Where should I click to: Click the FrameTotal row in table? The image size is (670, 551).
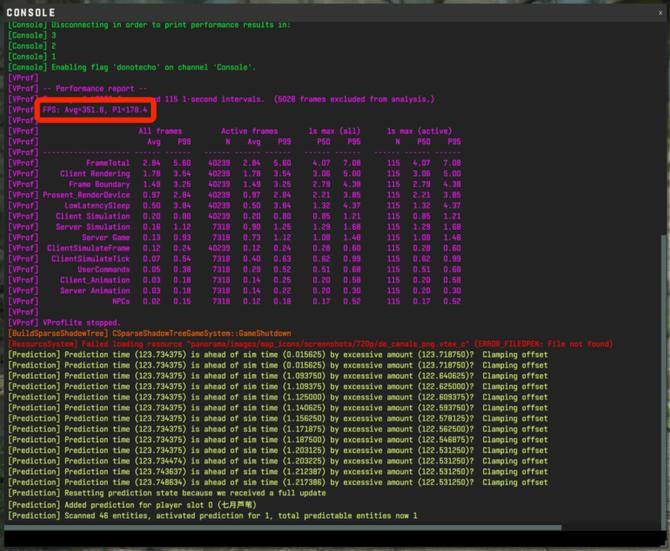(x=107, y=162)
